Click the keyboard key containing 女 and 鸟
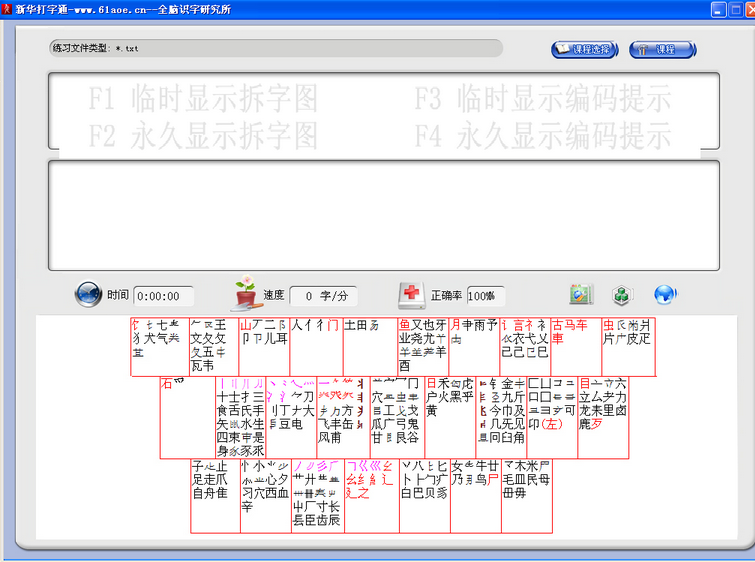 point(476,496)
